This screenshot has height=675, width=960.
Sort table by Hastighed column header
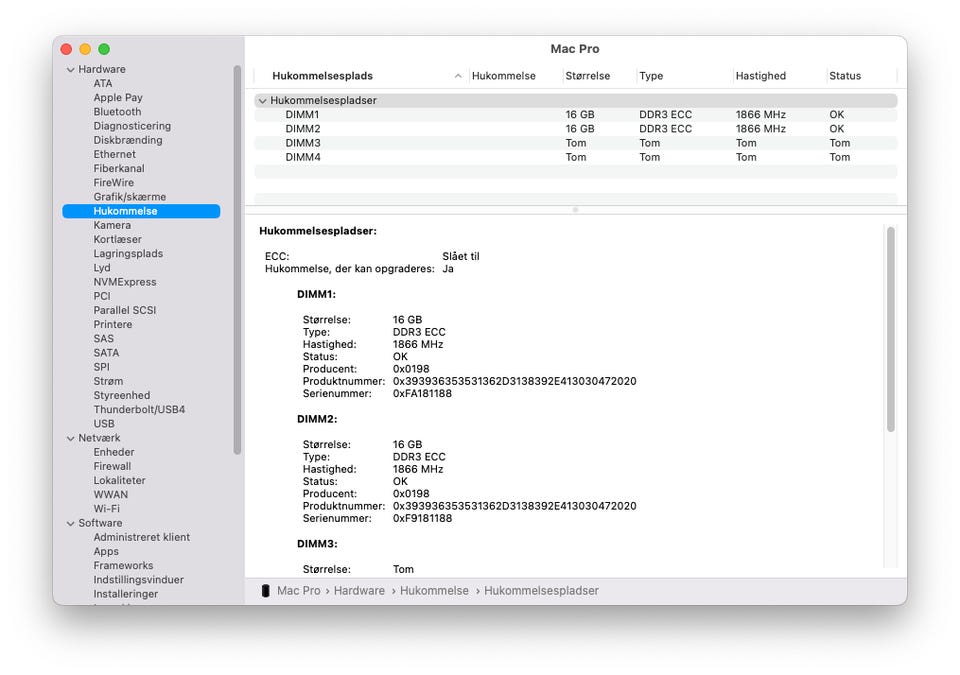(760, 76)
